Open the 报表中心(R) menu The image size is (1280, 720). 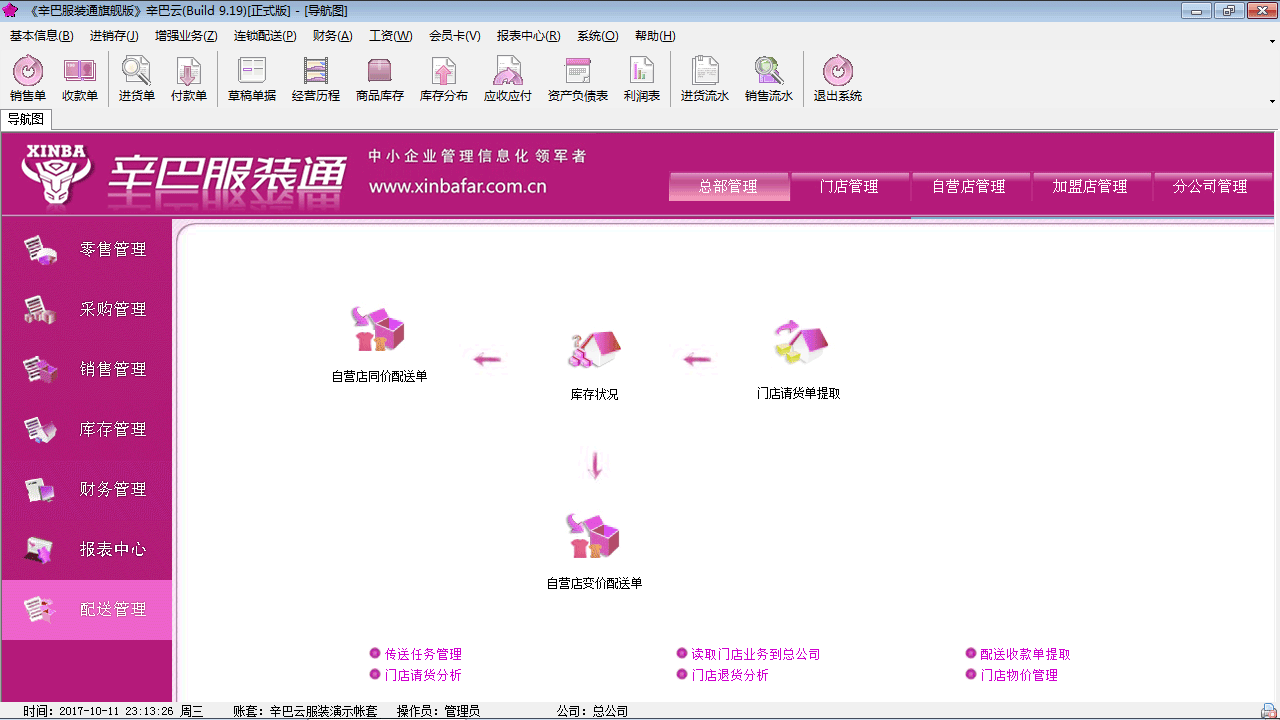pyautogui.click(x=529, y=36)
